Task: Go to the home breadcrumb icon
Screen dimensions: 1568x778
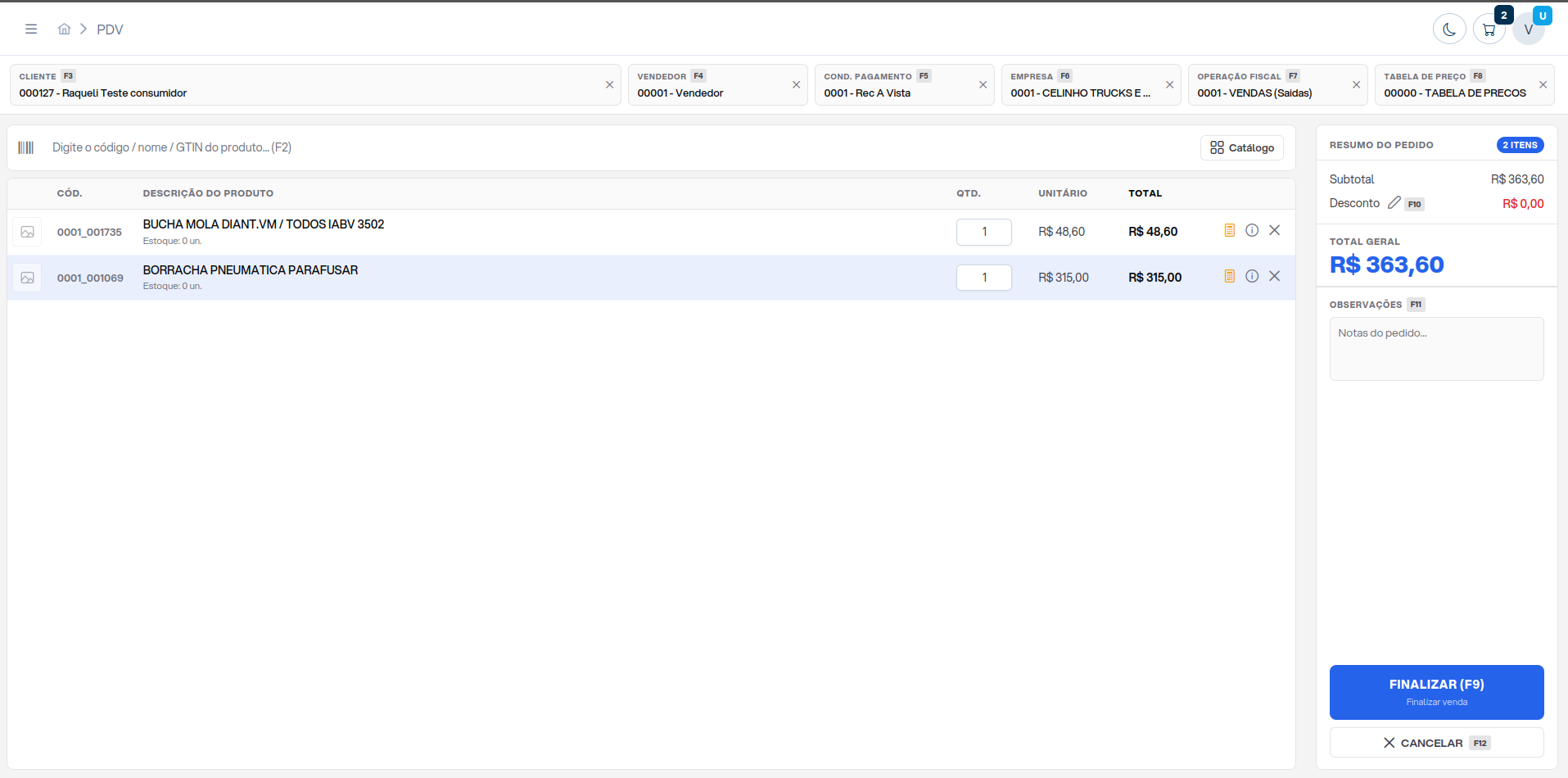Action: pos(64,29)
